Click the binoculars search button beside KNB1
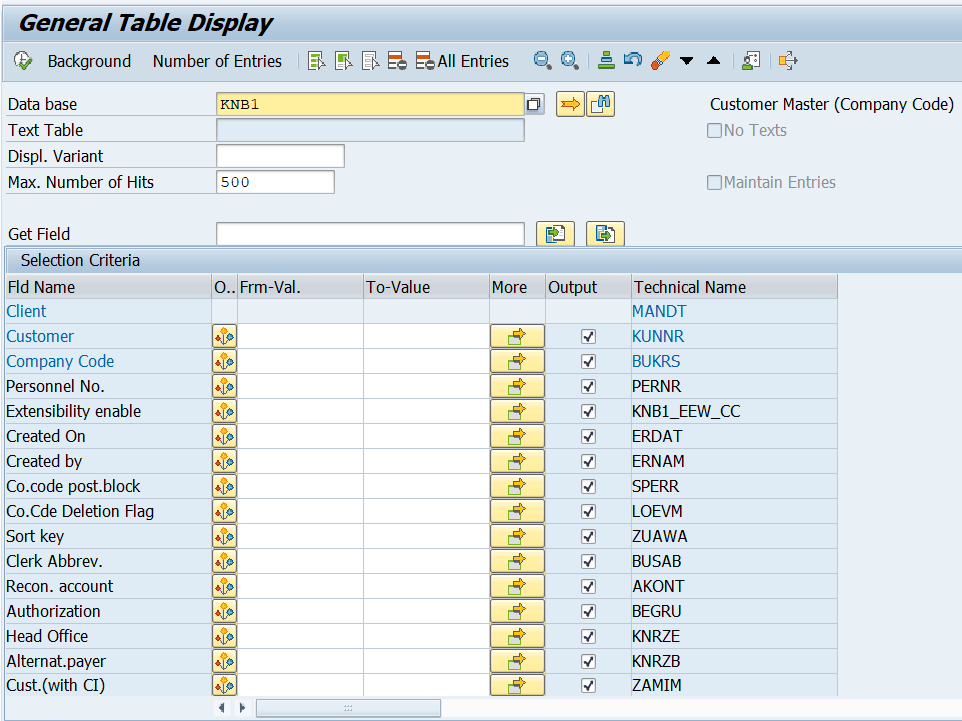The image size is (962, 721). point(601,104)
